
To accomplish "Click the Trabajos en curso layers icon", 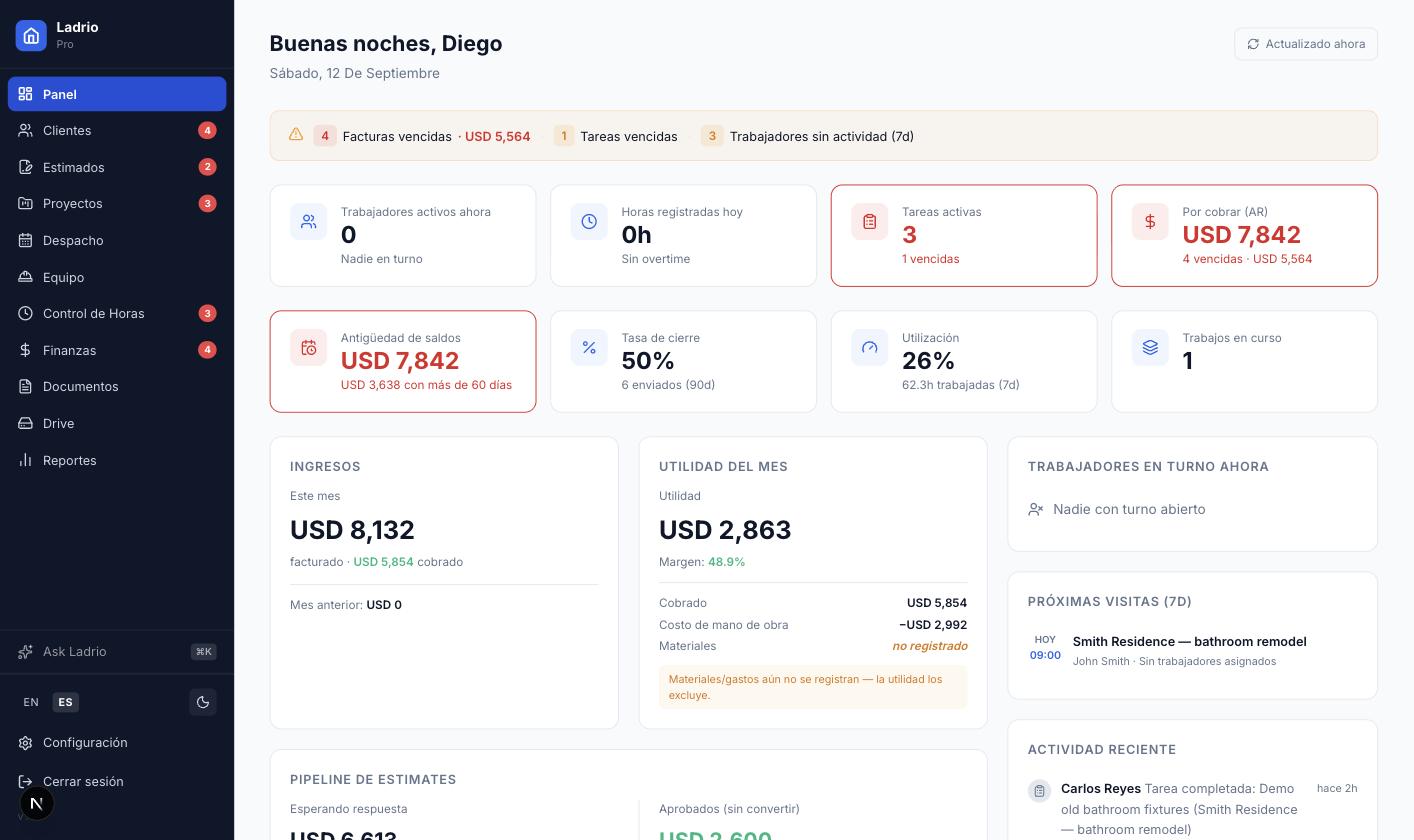I will tap(1150, 348).
